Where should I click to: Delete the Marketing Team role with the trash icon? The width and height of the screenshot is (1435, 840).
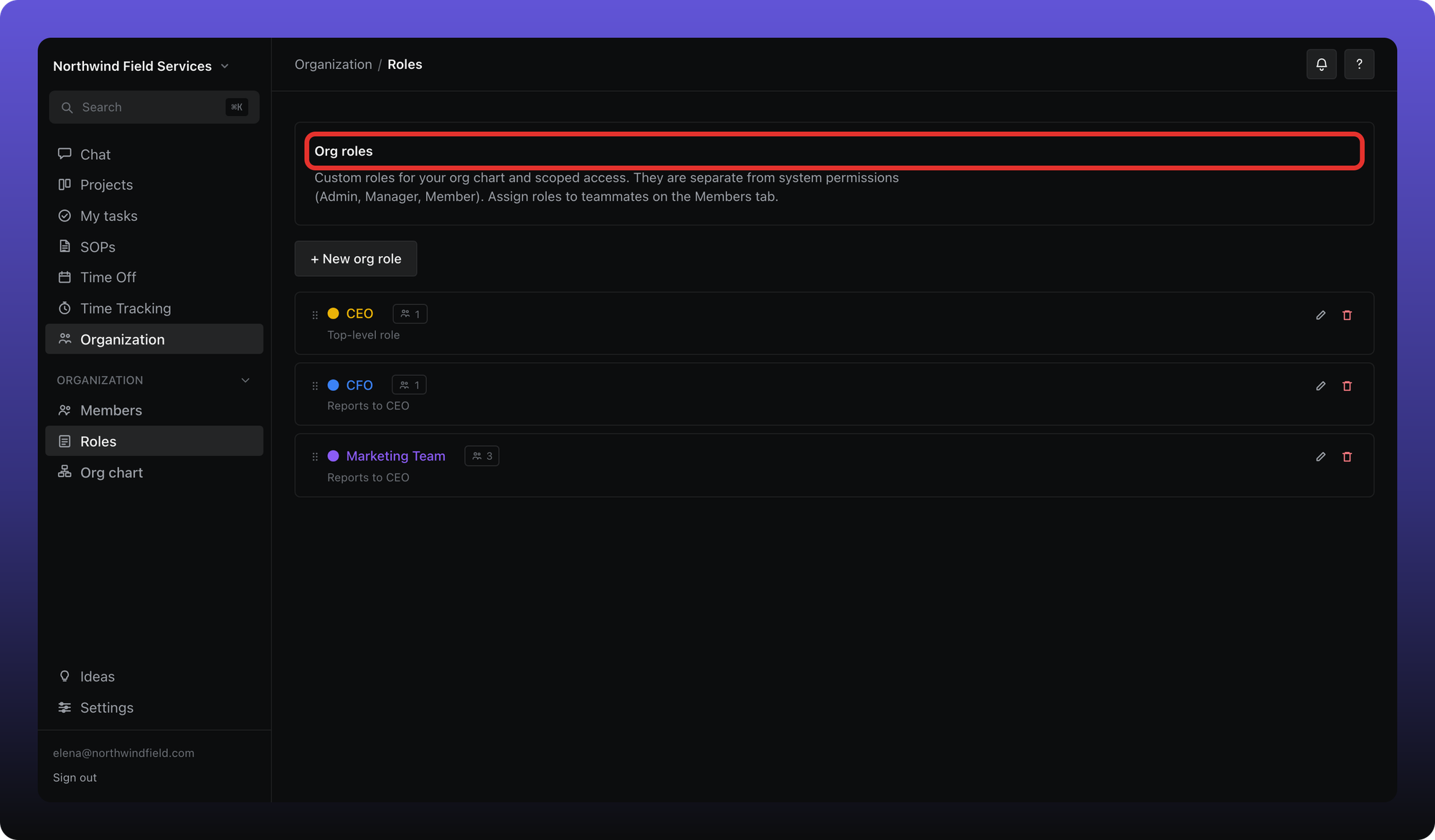(x=1347, y=457)
